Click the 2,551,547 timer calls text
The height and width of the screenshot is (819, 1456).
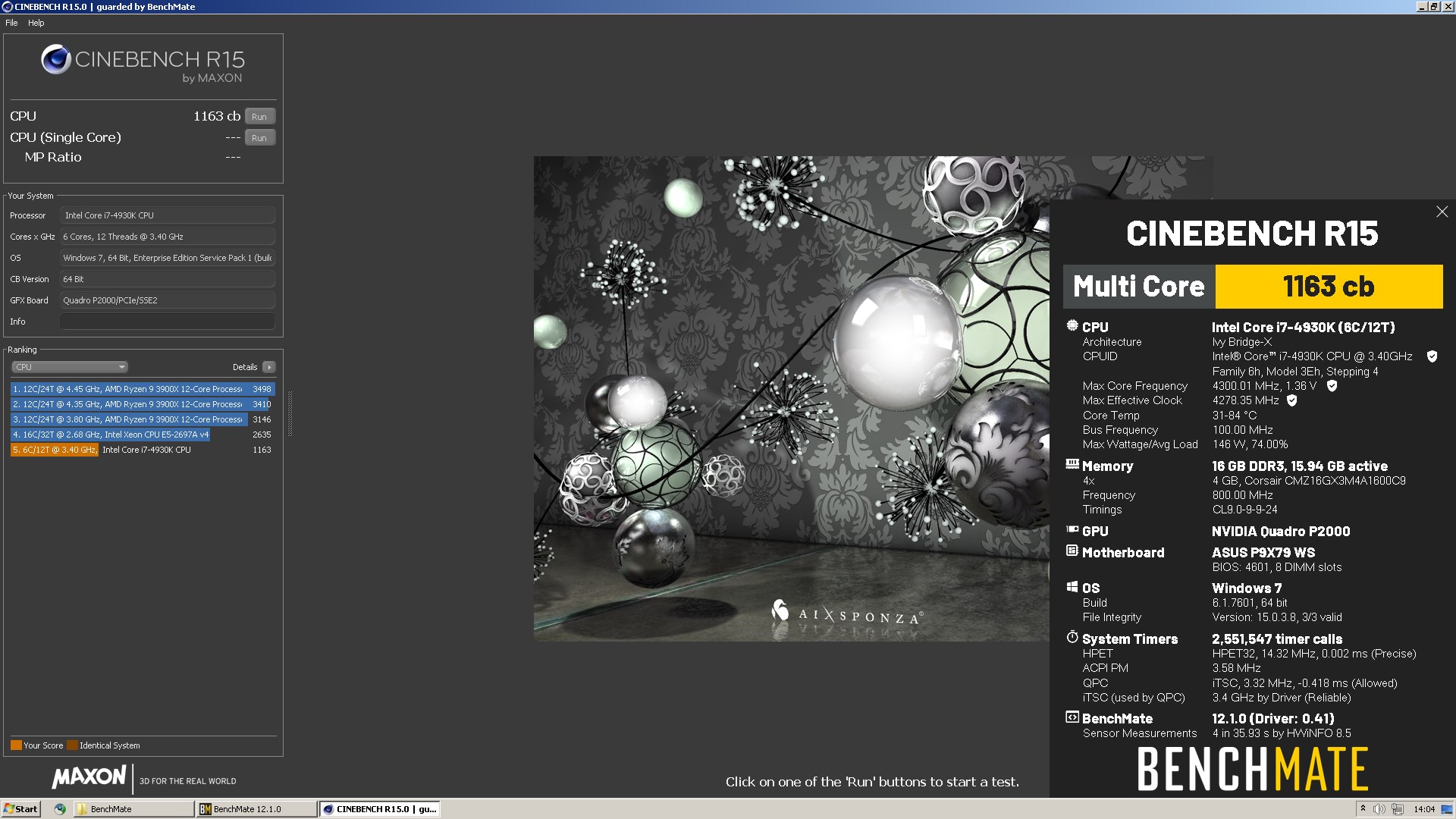click(x=1277, y=639)
